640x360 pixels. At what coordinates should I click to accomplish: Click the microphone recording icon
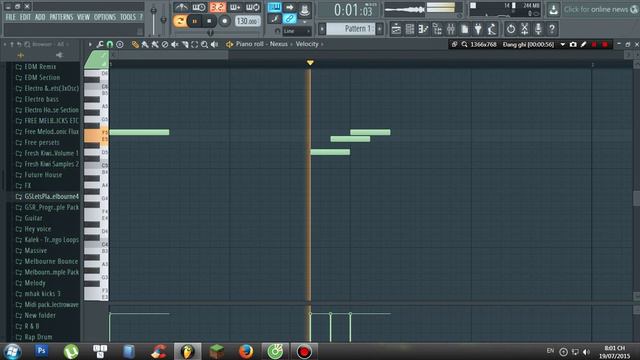click(x=538, y=29)
